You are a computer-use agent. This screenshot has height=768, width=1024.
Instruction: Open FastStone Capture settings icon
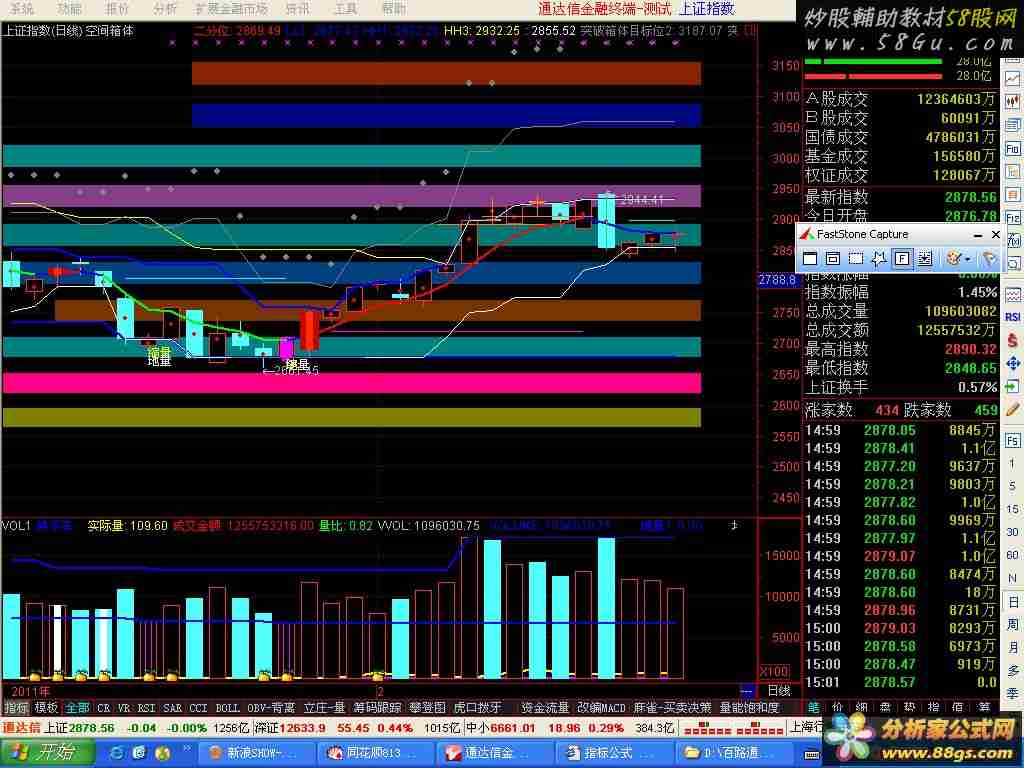989,259
